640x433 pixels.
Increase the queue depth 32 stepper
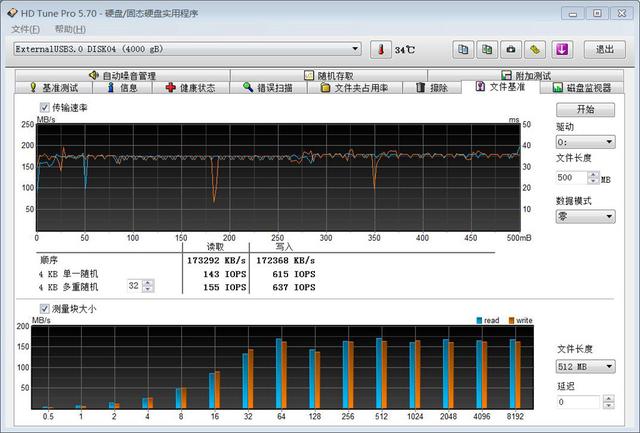tap(148, 282)
